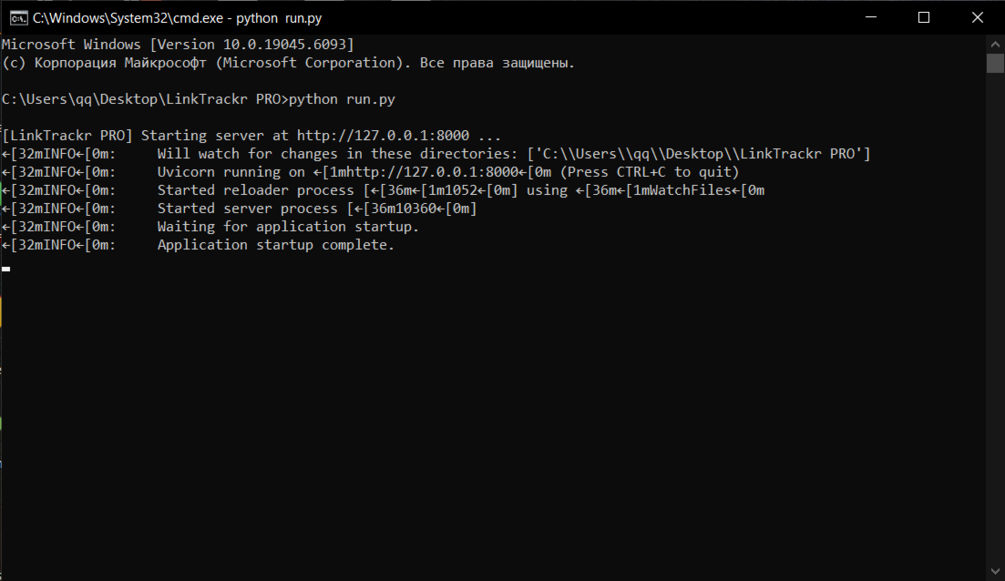Close the python run.py console window
The height and width of the screenshot is (581, 1005).
(x=977, y=17)
